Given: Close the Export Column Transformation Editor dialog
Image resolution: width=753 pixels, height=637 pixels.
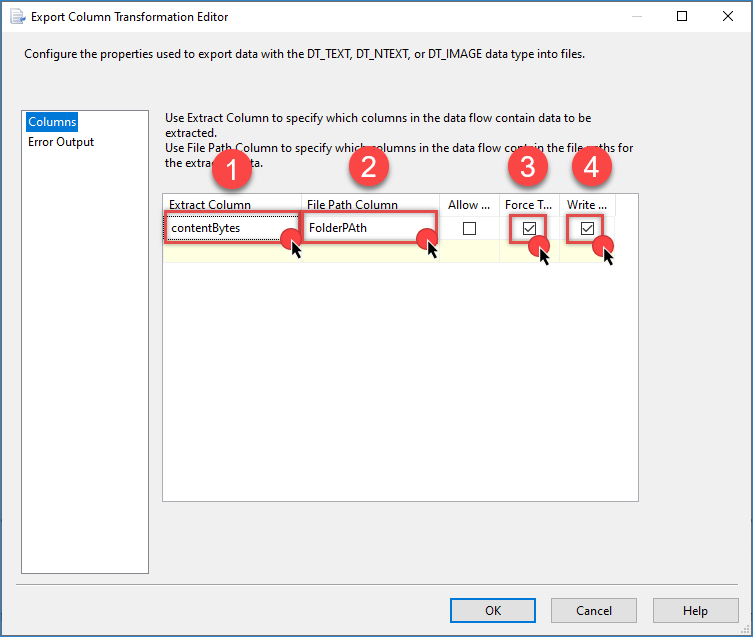Looking at the screenshot, I should 728,17.
